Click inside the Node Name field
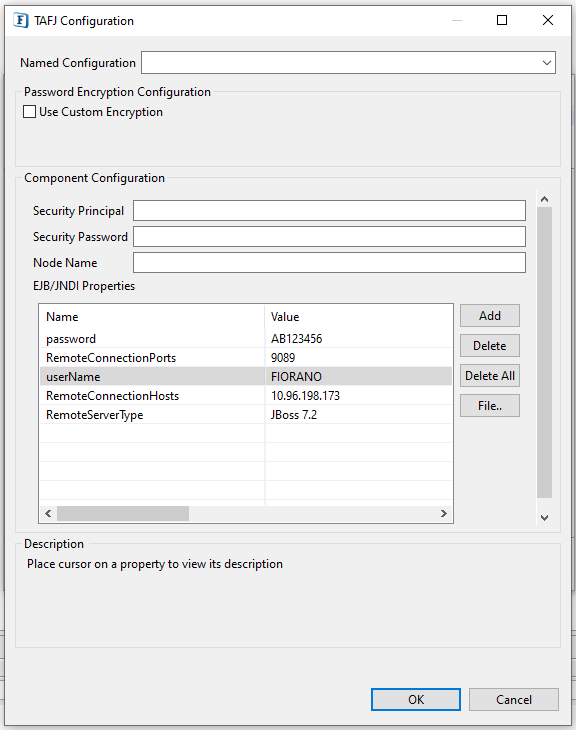 [329, 263]
